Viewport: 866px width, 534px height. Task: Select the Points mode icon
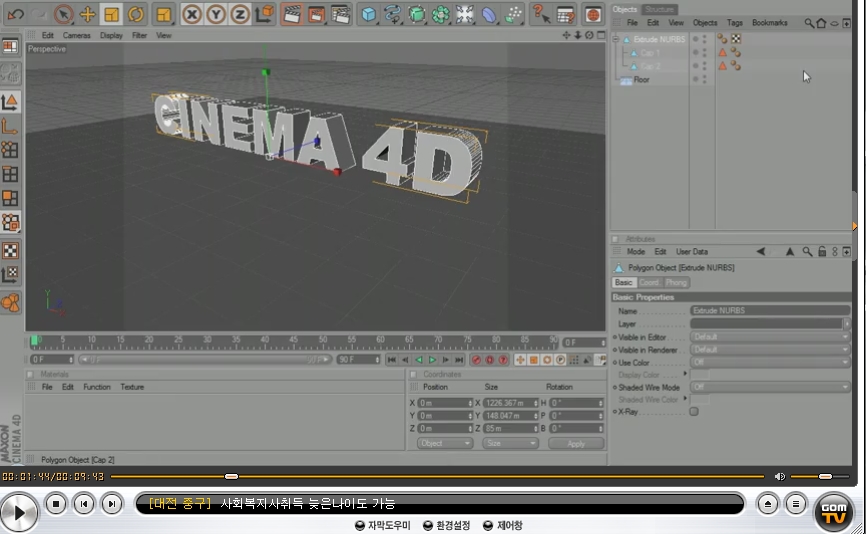click(10, 150)
